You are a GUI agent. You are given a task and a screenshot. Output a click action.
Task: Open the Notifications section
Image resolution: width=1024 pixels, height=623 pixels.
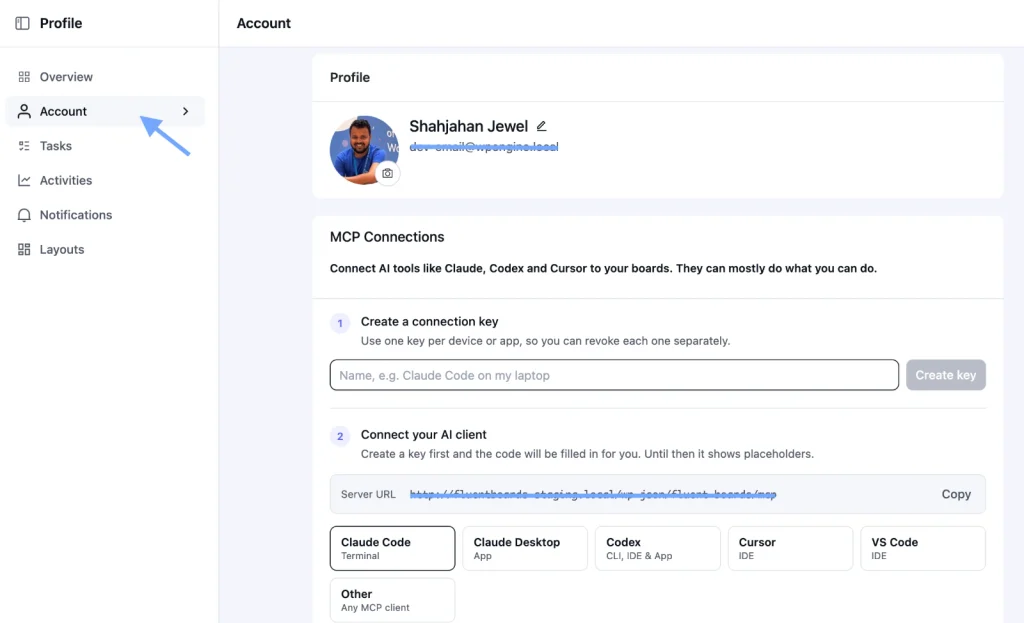pos(105,216)
